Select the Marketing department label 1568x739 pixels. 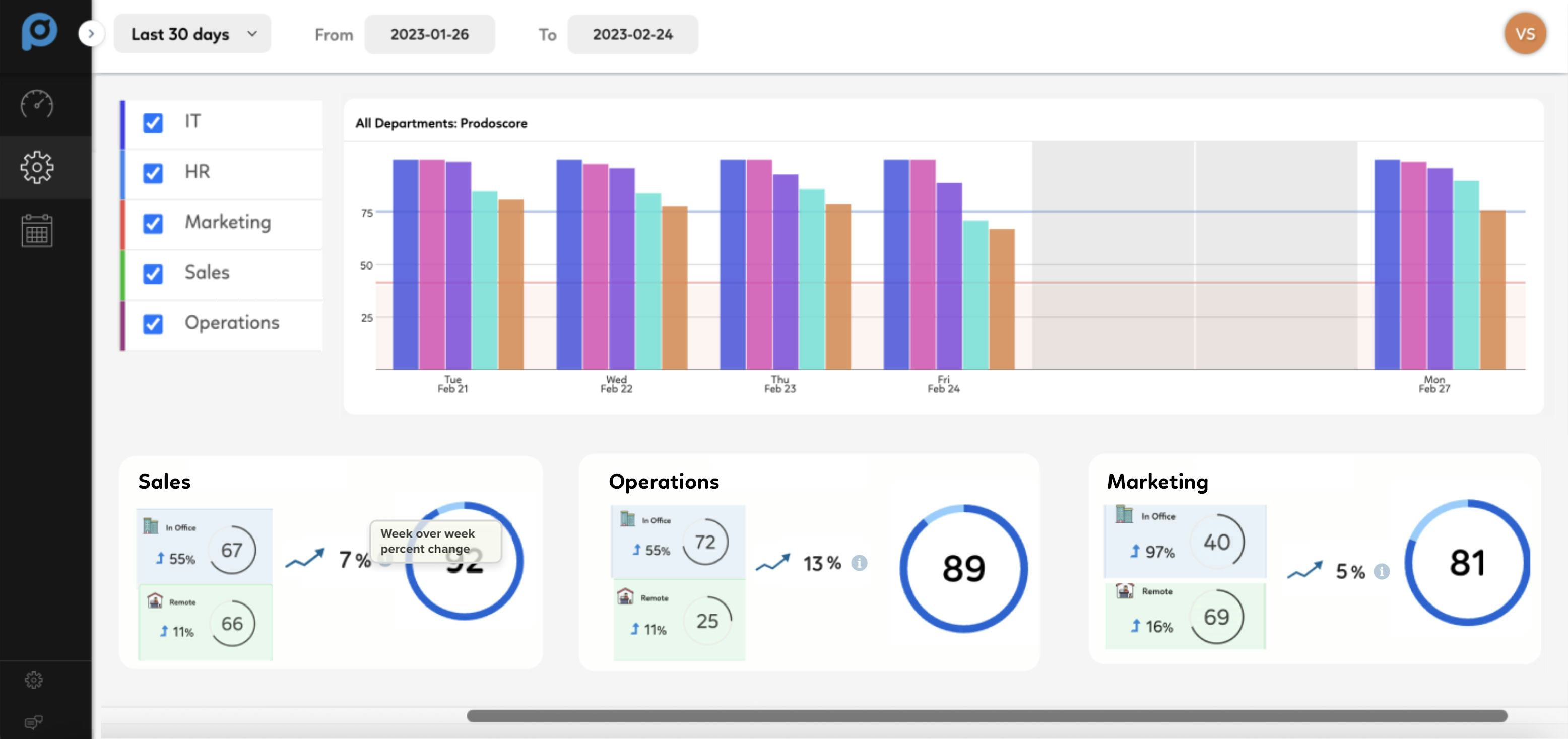pyautogui.click(x=228, y=222)
